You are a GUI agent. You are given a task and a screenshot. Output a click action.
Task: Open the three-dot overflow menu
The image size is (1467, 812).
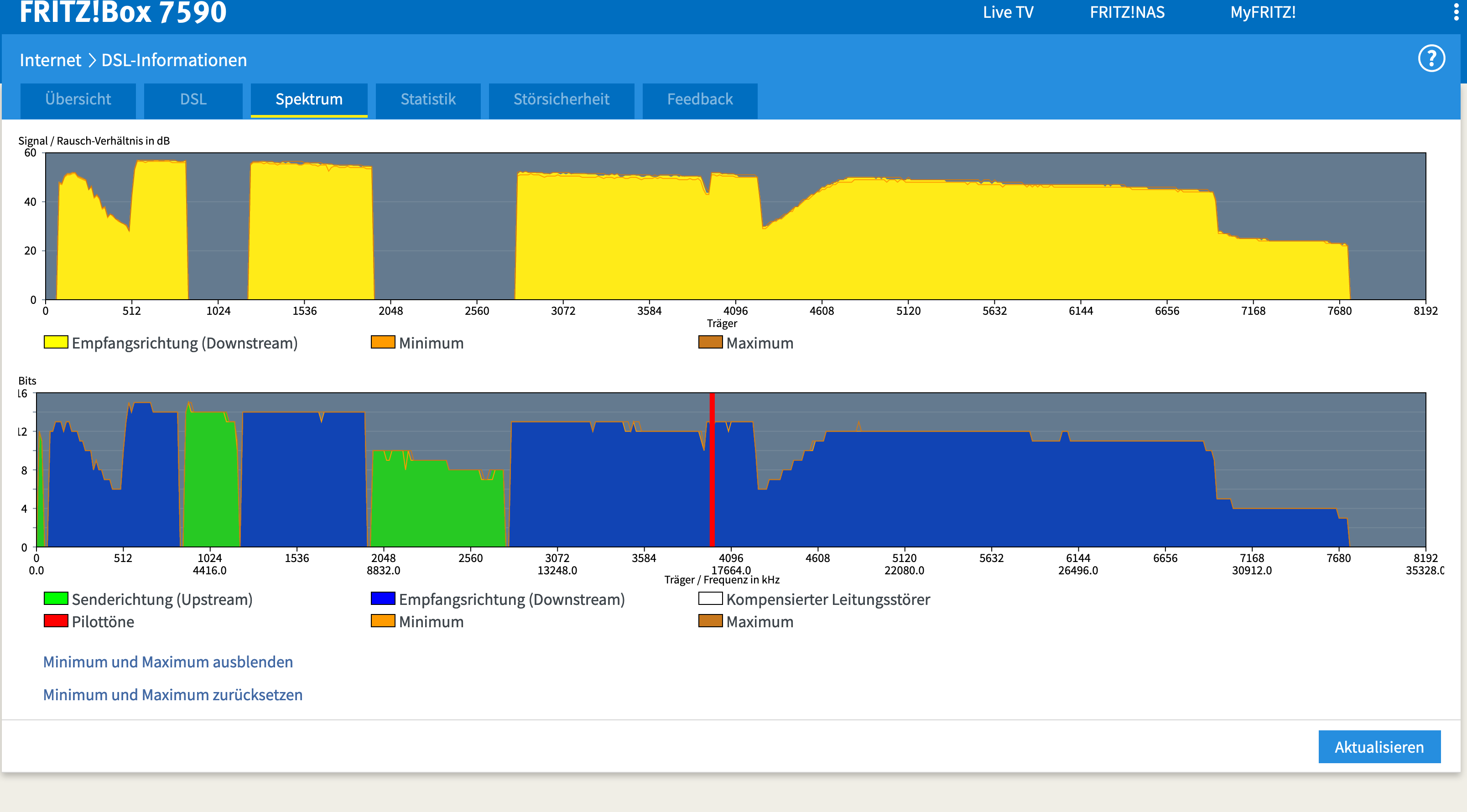coord(1456,11)
